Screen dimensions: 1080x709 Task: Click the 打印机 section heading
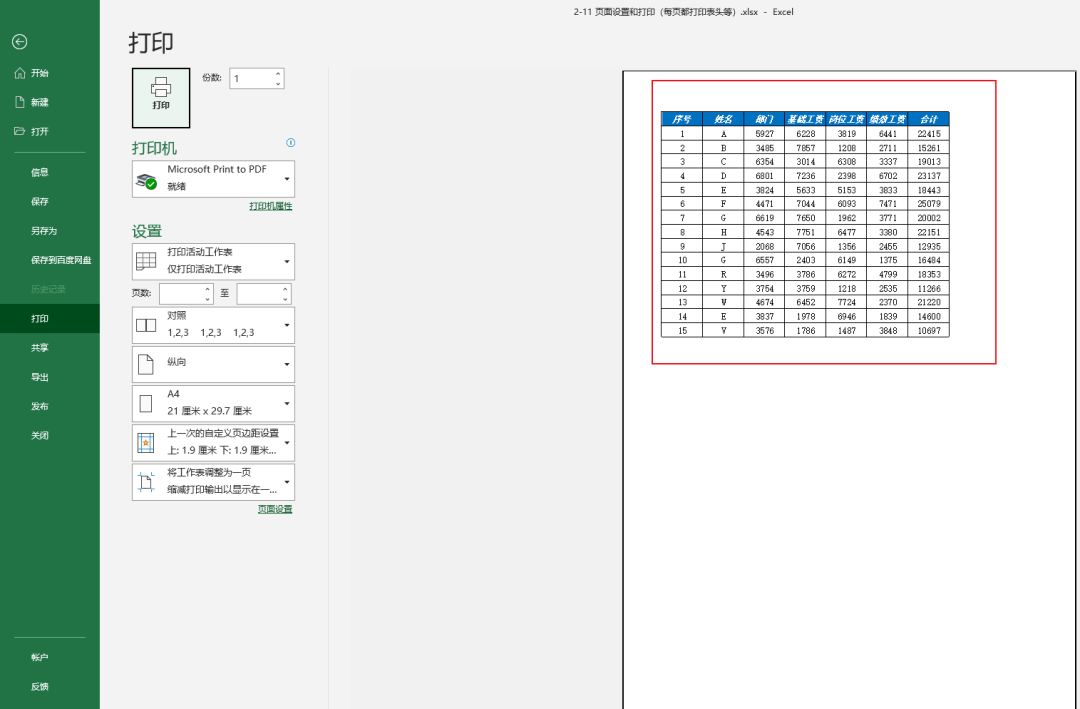click(154, 148)
